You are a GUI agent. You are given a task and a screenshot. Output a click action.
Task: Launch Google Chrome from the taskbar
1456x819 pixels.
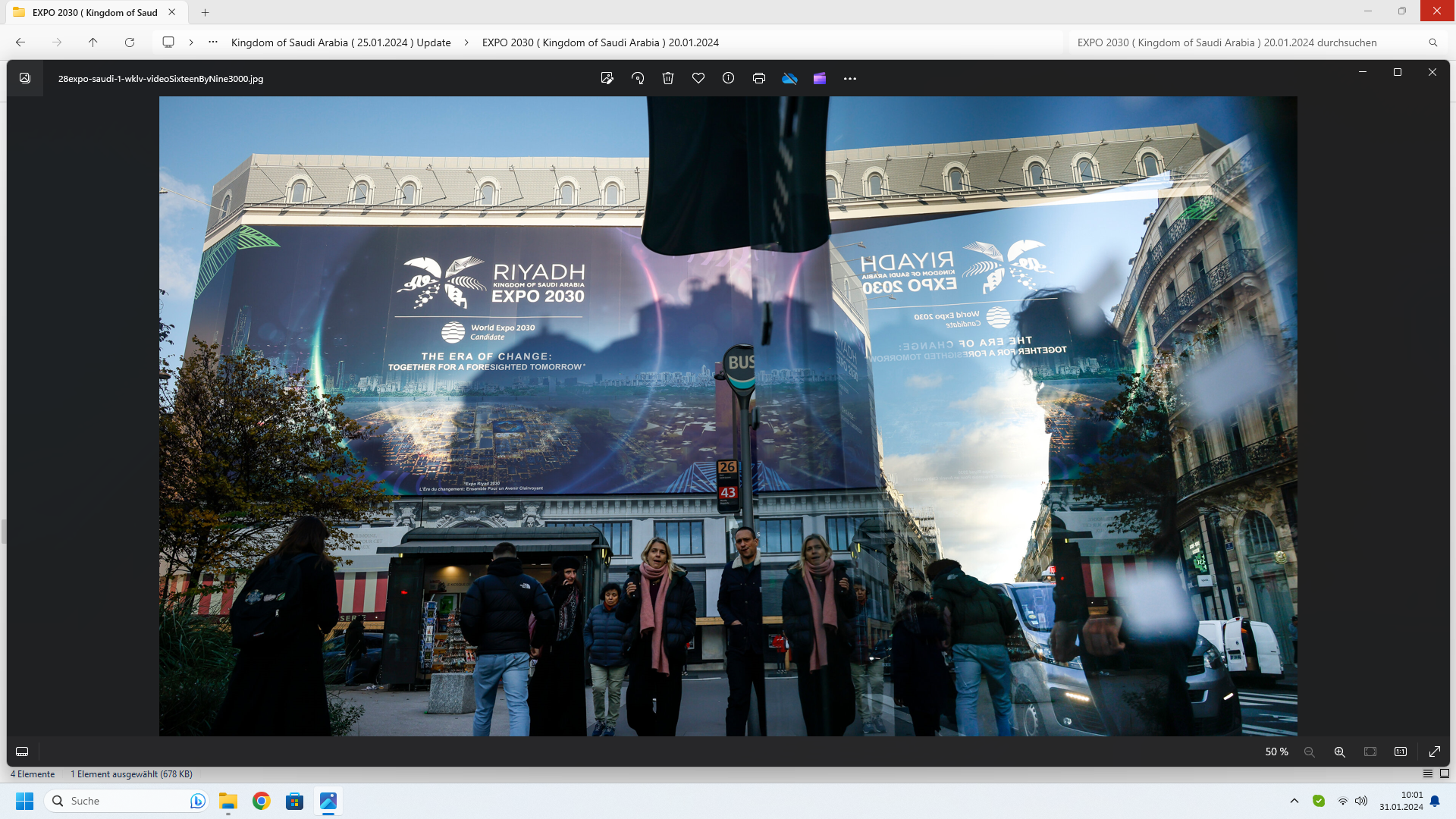[x=262, y=801]
